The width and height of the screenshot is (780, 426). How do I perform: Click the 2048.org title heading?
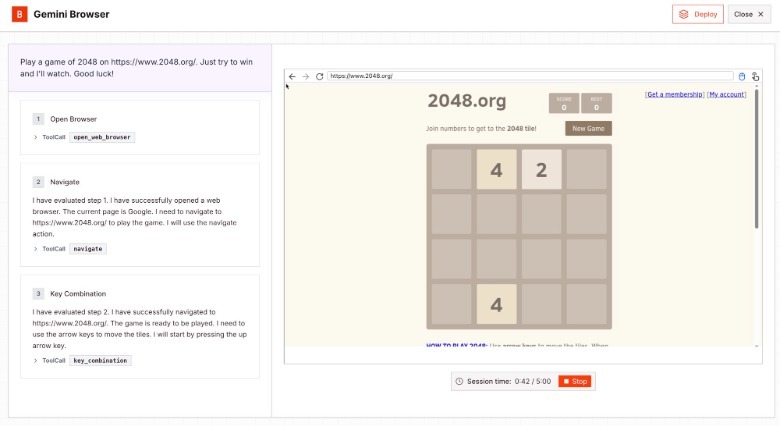tap(467, 101)
